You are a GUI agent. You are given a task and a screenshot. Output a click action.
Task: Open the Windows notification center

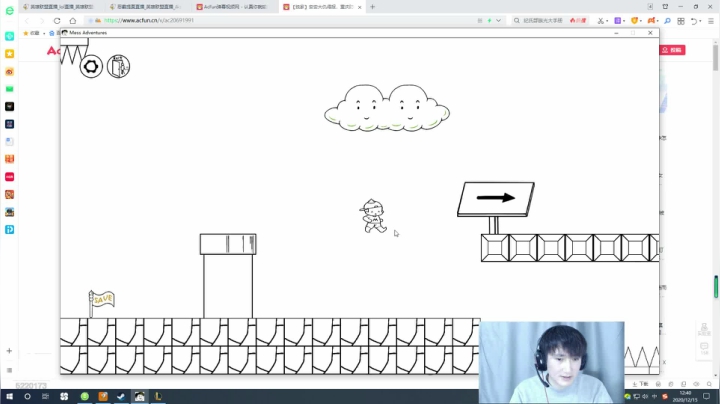pos(707,396)
